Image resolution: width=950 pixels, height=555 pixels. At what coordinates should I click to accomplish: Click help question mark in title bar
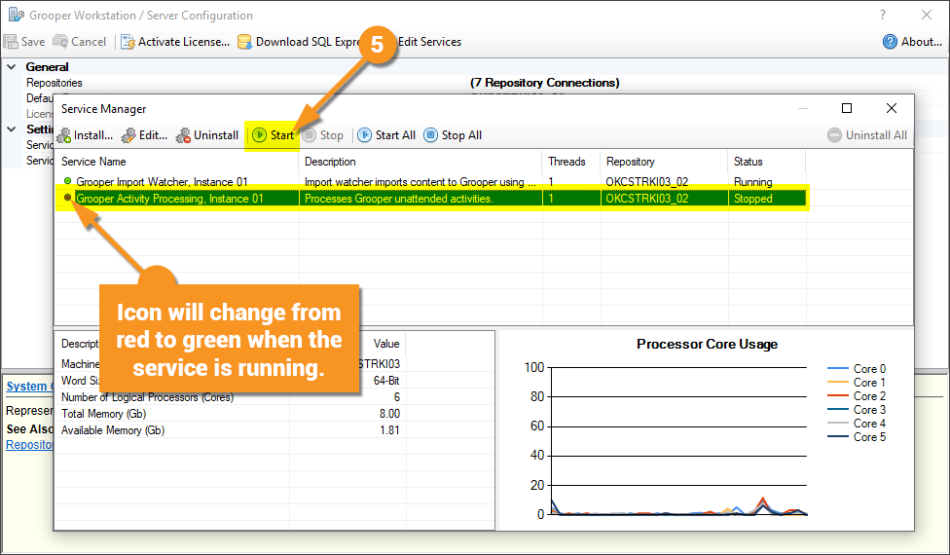point(883,15)
